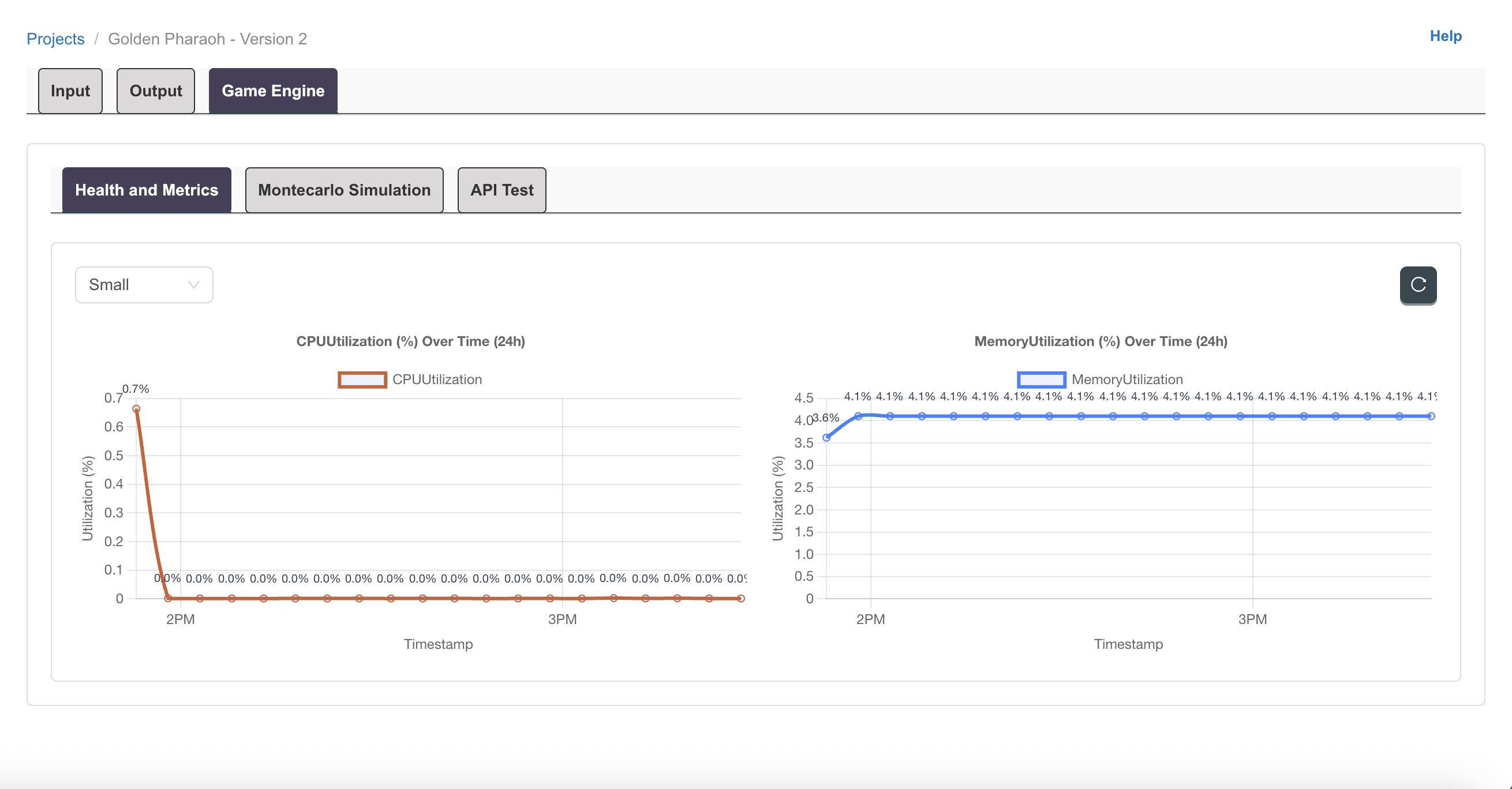
Task: Click the Timestamp axis label under CPU chart
Action: 438,644
